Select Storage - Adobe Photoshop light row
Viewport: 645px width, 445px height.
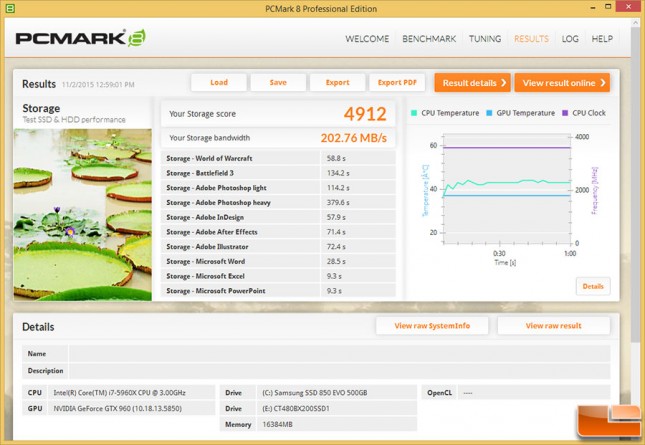click(278, 188)
